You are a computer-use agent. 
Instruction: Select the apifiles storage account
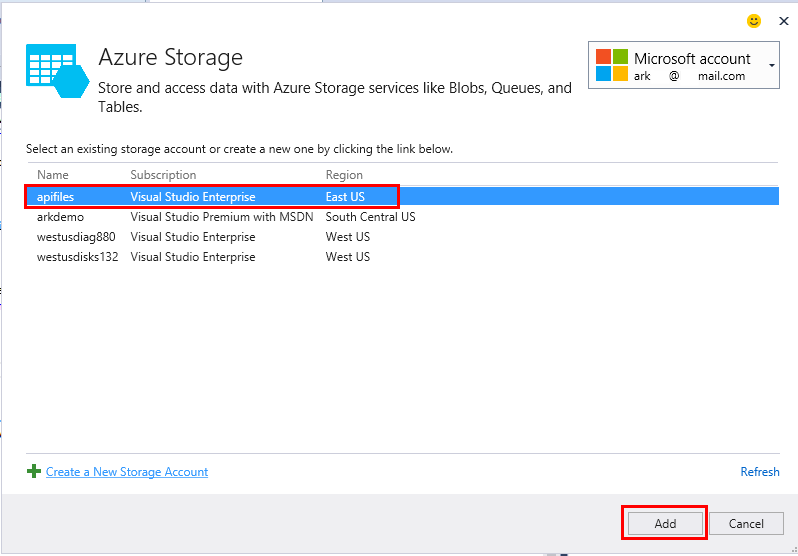56,197
